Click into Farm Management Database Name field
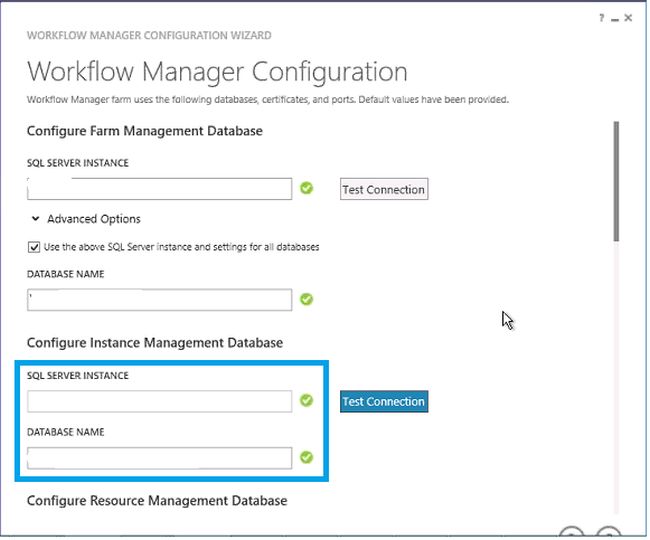The image size is (650, 540). tap(160, 299)
